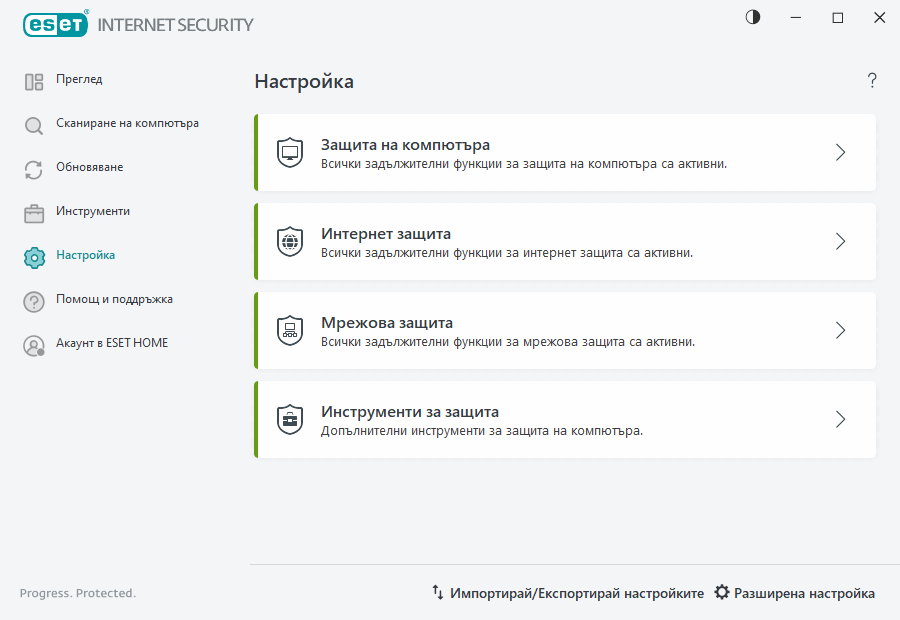Click the Обновяване refresh icon
This screenshot has width=900, height=620.
[x=33, y=167]
